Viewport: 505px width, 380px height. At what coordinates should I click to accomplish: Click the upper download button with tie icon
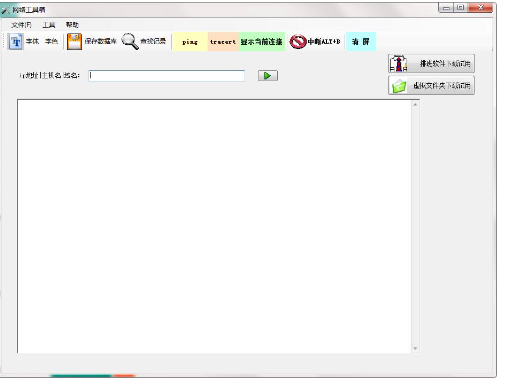click(x=431, y=63)
